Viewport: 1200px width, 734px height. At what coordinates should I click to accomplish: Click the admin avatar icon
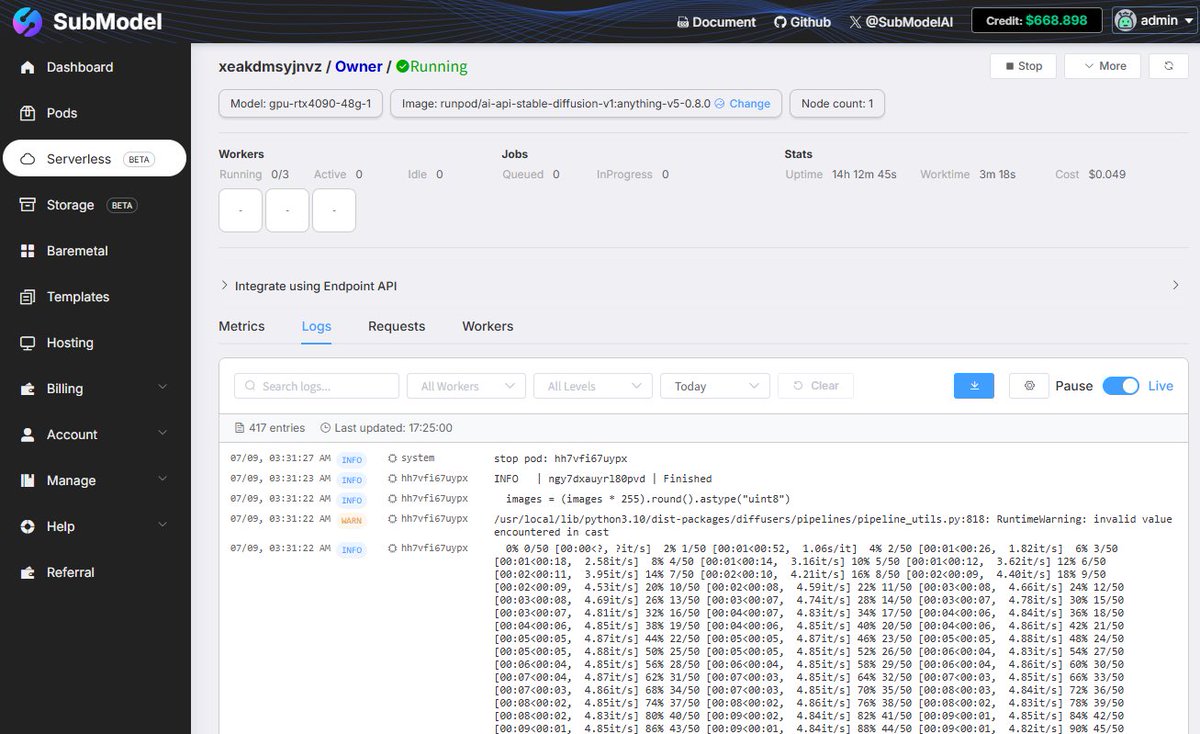(1125, 20)
